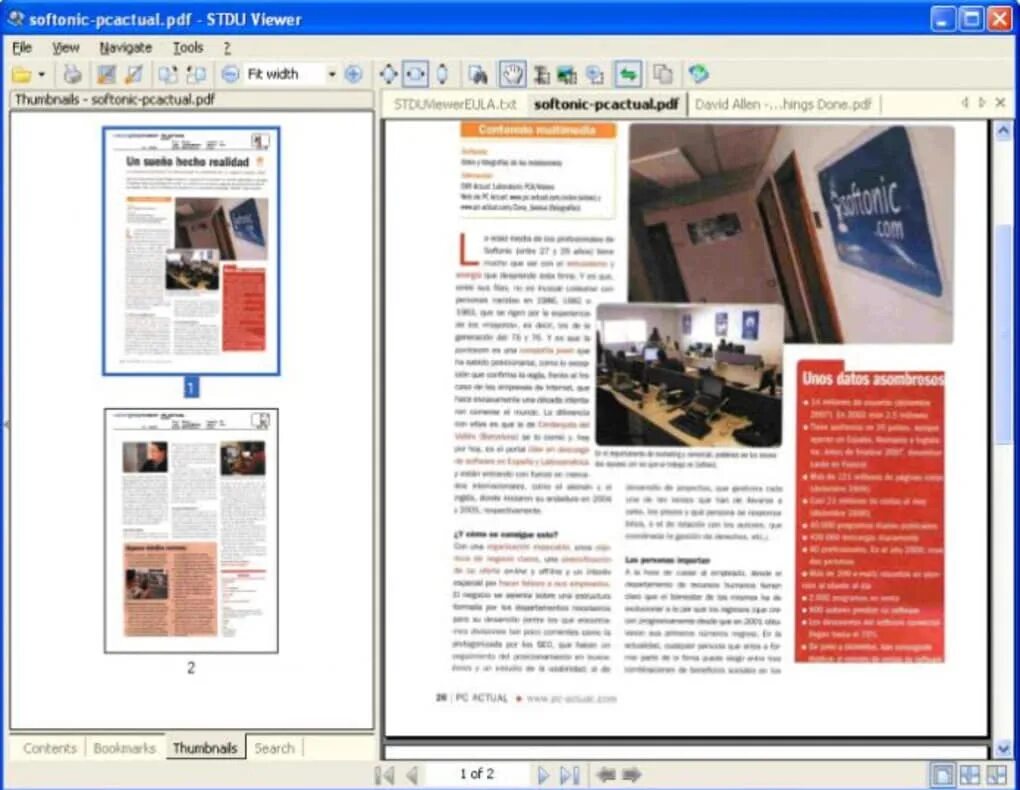The image size is (1020, 790).
Task: Switch to the David Allen Getting Things Done.pdf tab
Action: (783, 104)
